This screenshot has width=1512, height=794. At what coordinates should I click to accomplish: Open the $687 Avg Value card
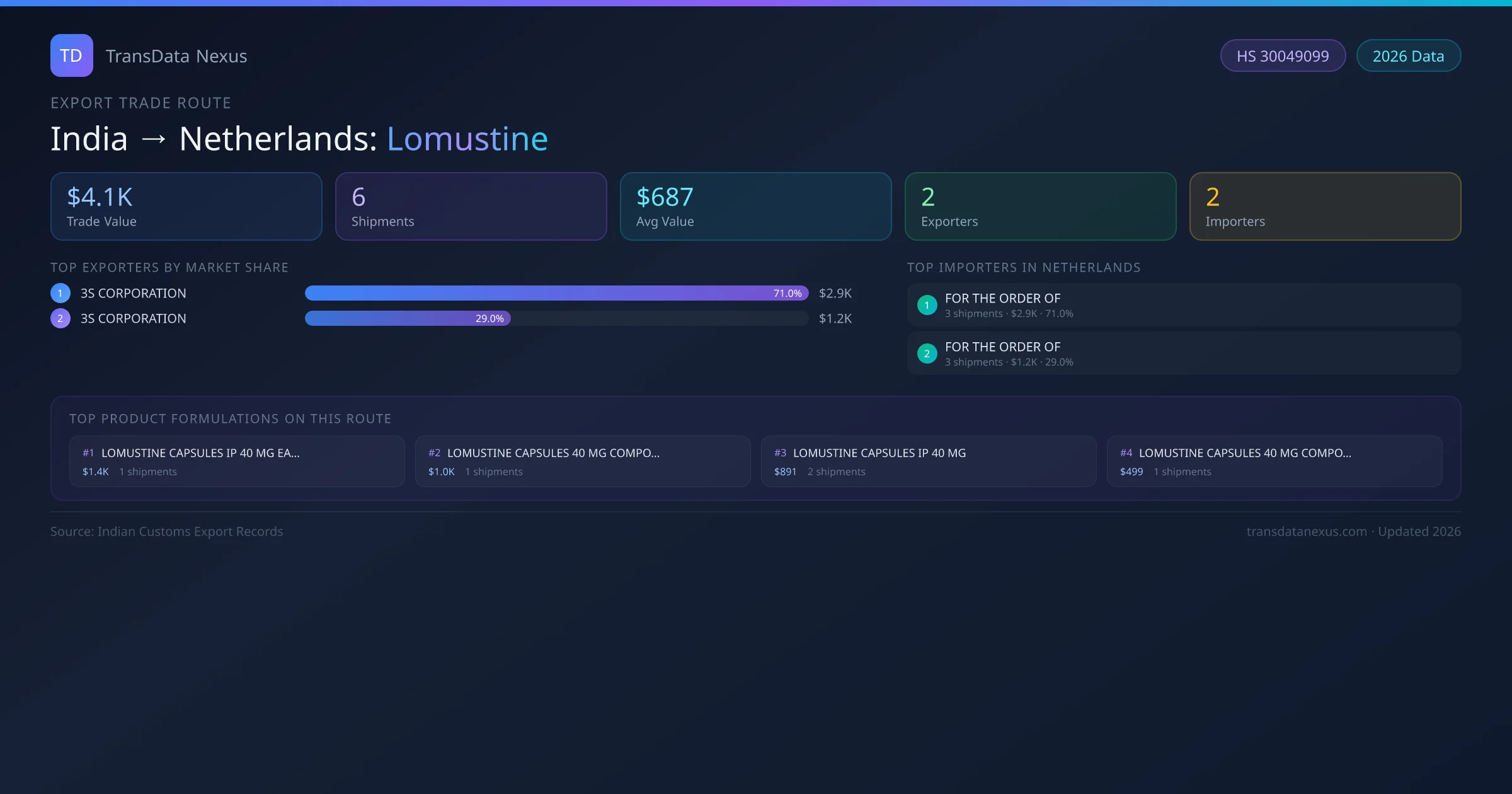(756, 207)
